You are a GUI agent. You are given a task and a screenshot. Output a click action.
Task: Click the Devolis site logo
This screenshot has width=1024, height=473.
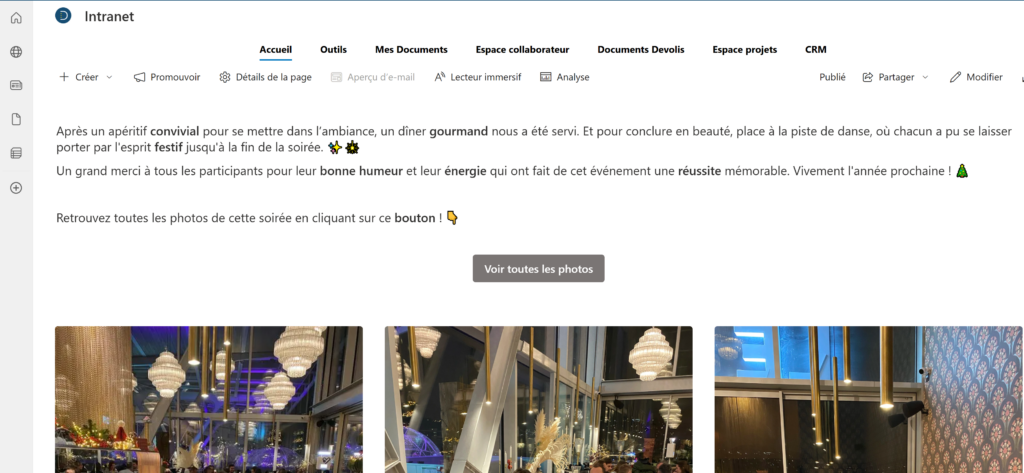[63, 16]
